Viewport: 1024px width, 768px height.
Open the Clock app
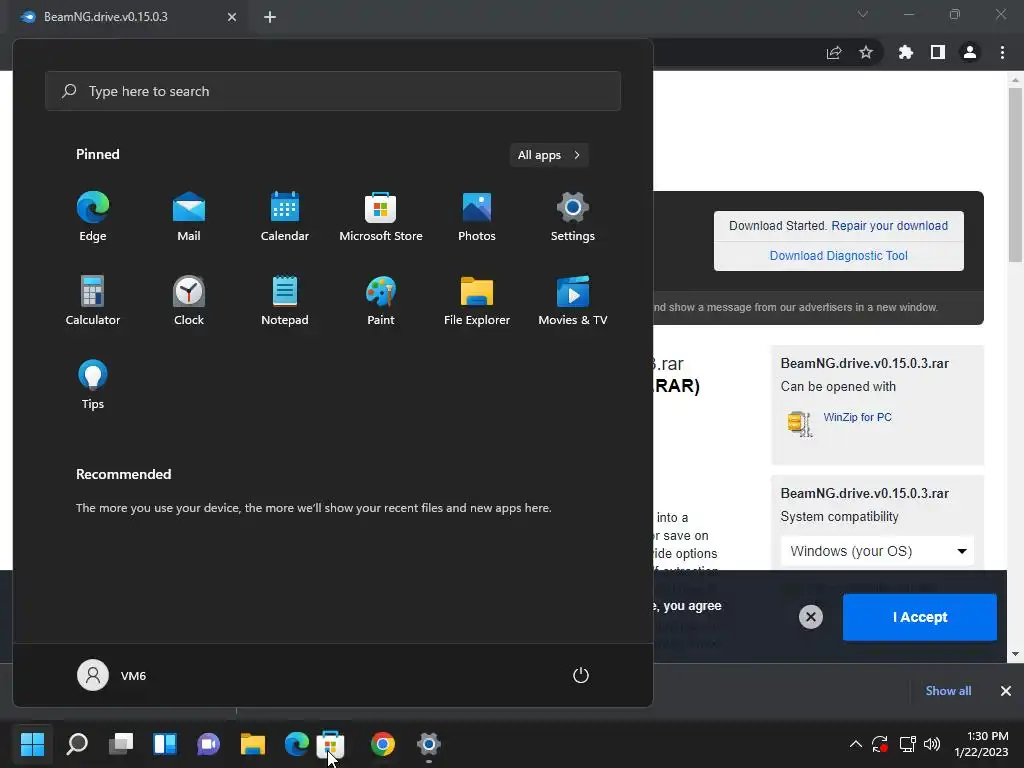pos(189,301)
